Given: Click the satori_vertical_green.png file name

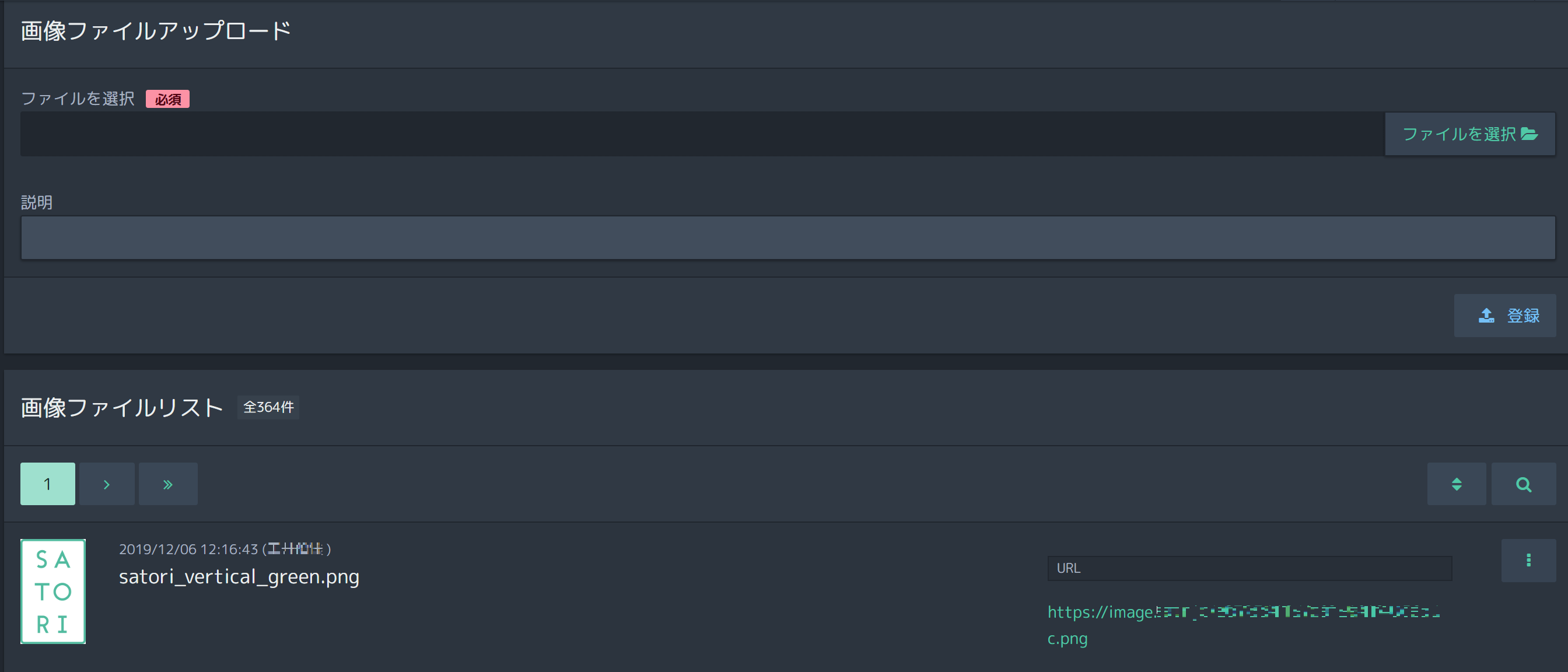Looking at the screenshot, I should (x=239, y=576).
